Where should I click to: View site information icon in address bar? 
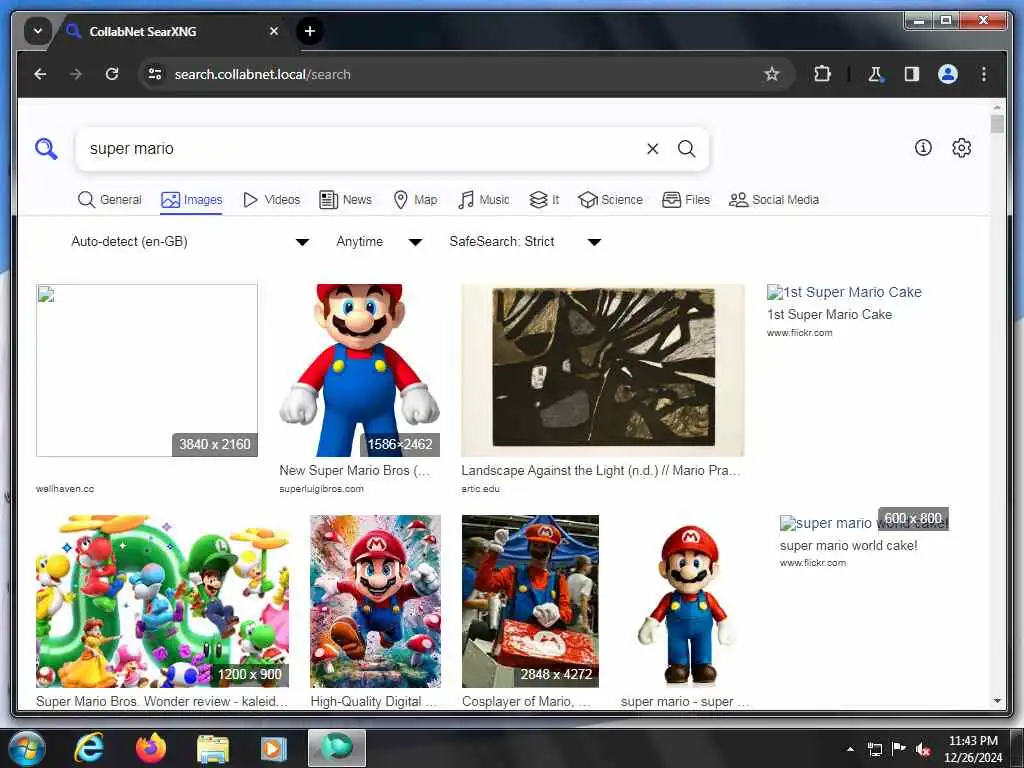pyautogui.click(x=155, y=74)
